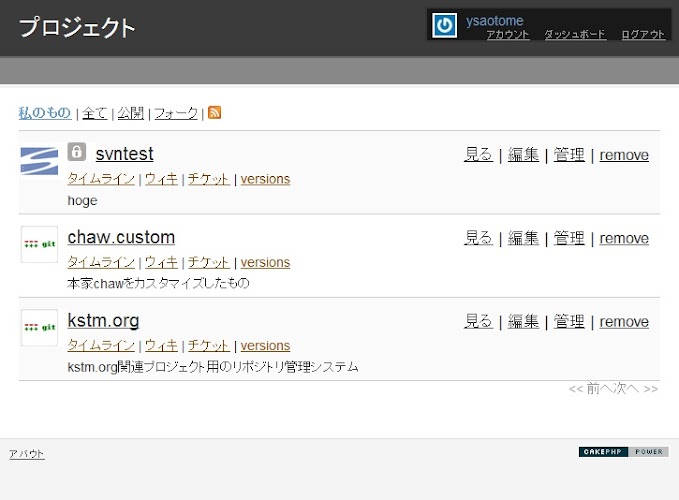Open the RSS feed icon

point(214,112)
